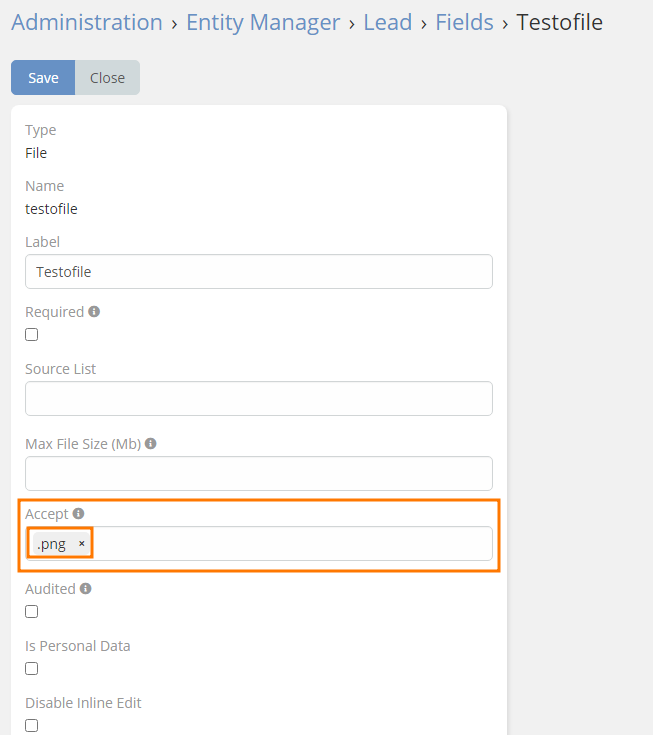Remove the .png tag using its x
This screenshot has width=653, height=735.
[81, 544]
